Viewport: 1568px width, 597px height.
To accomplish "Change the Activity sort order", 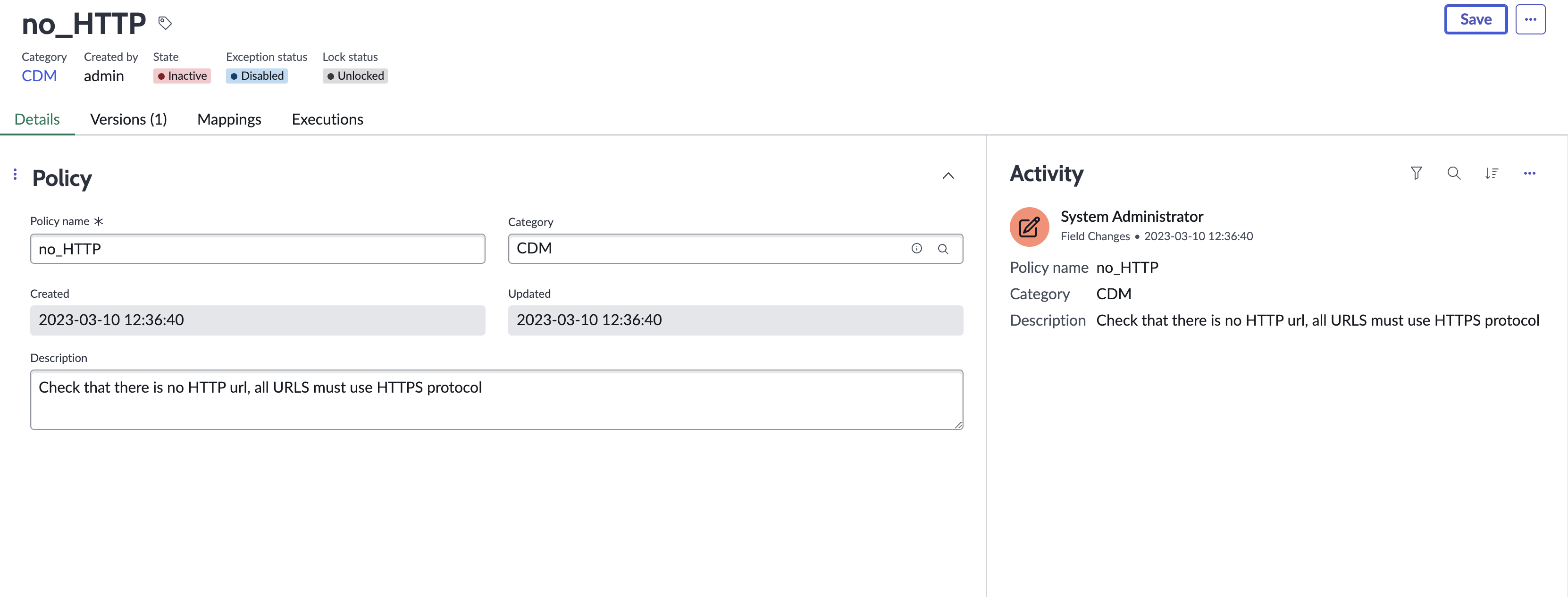I will coord(1491,174).
